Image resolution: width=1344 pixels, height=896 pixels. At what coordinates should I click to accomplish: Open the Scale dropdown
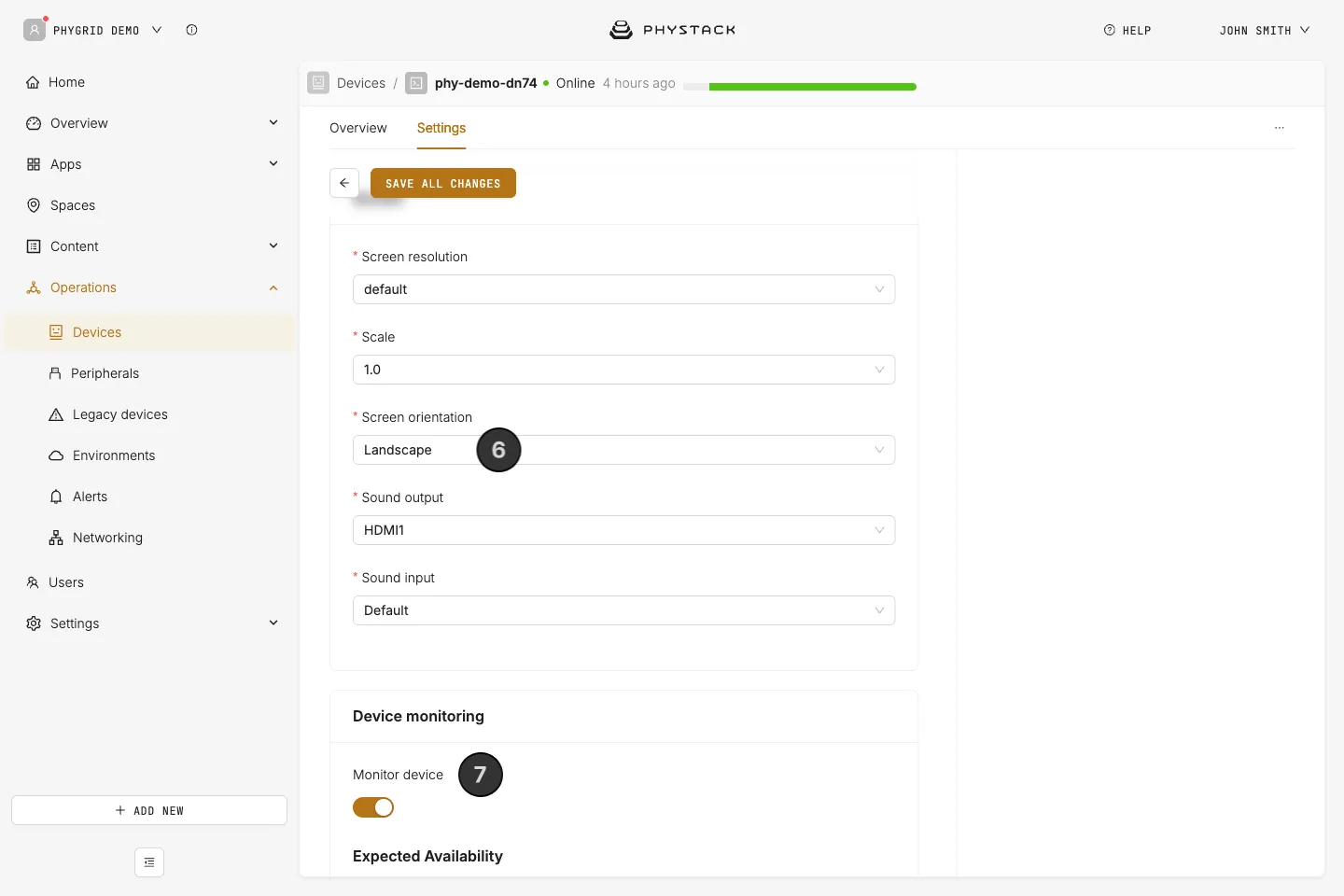click(623, 370)
